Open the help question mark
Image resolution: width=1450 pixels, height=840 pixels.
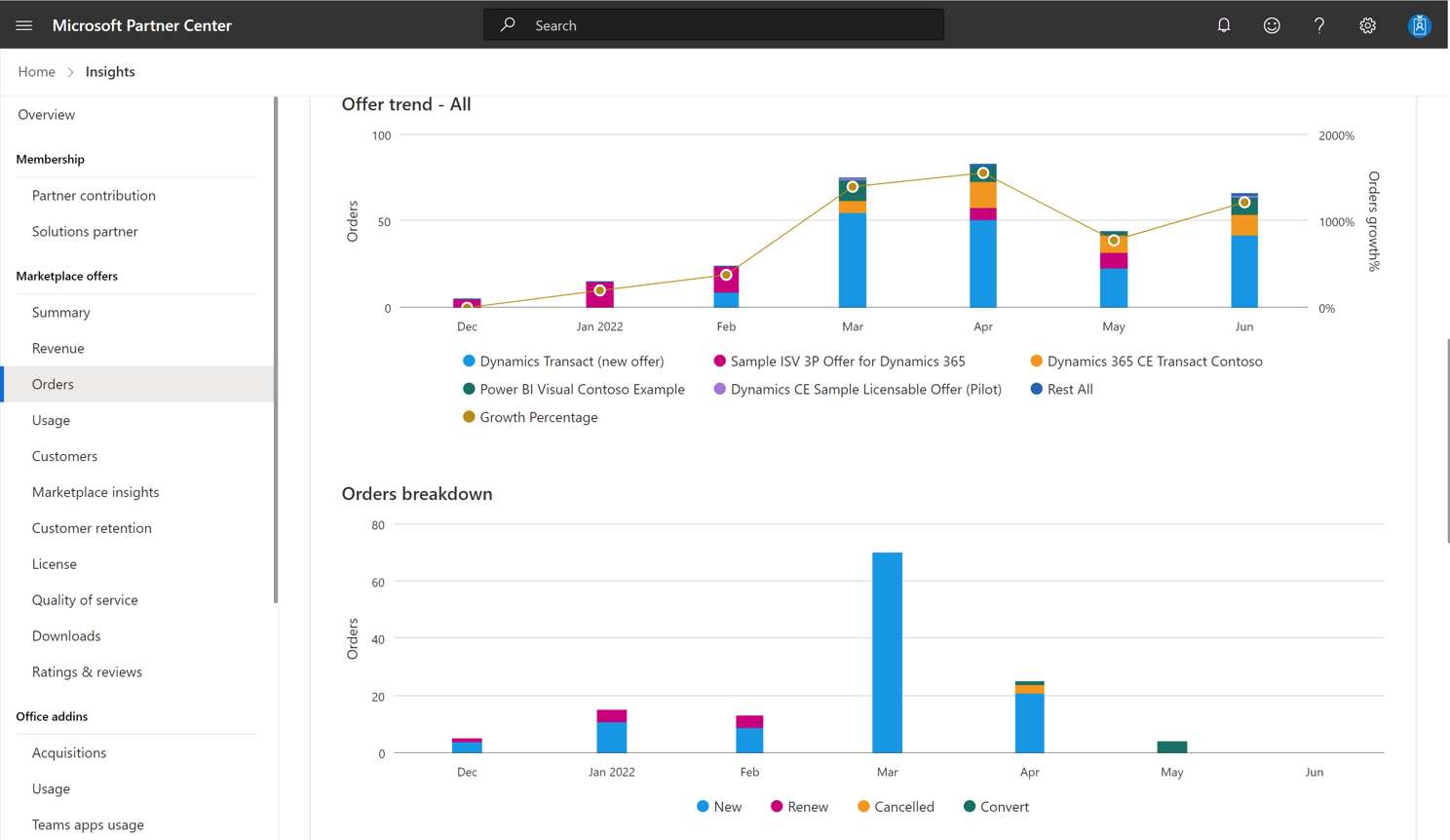click(1319, 25)
